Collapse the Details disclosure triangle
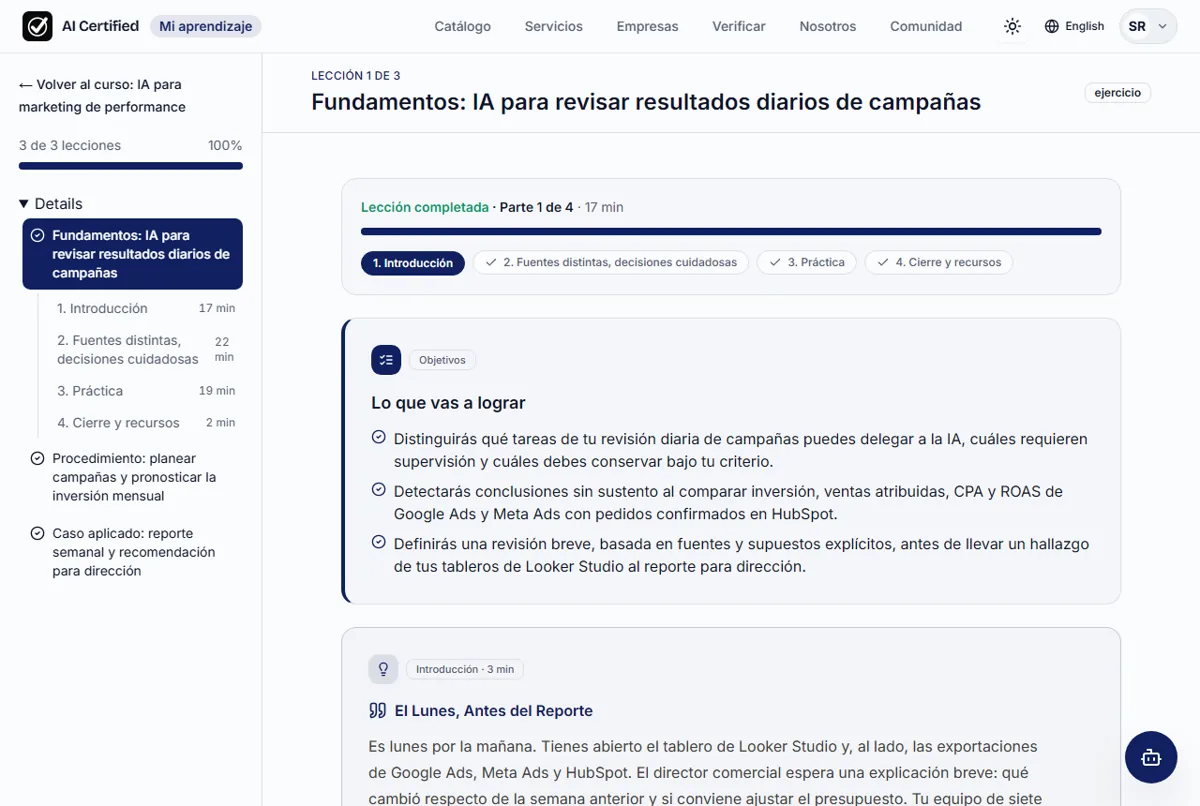The width and height of the screenshot is (1200, 806). pyautogui.click(x=24, y=204)
